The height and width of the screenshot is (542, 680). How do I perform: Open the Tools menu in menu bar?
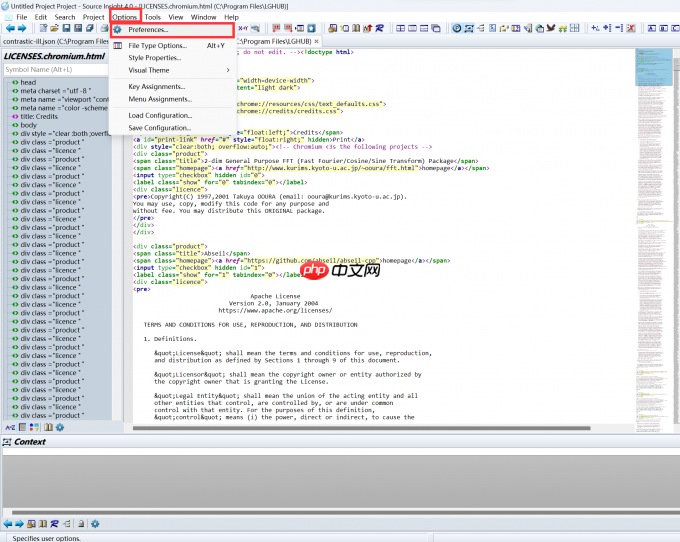[x=152, y=17]
